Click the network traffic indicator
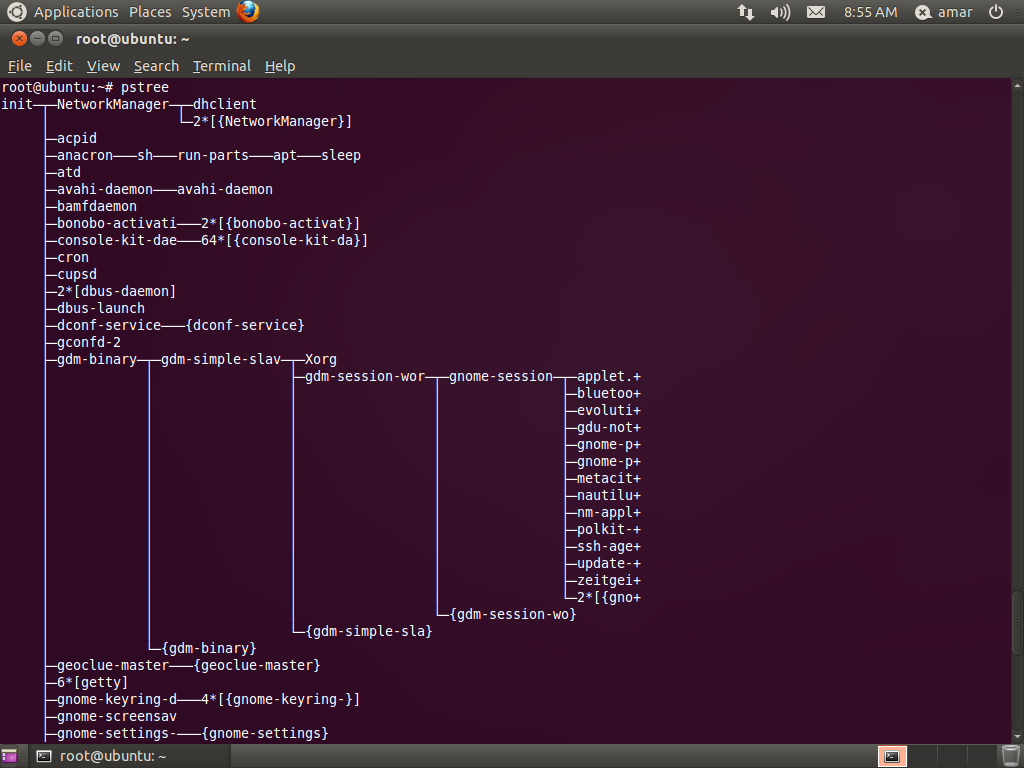 [x=745, y=12]
